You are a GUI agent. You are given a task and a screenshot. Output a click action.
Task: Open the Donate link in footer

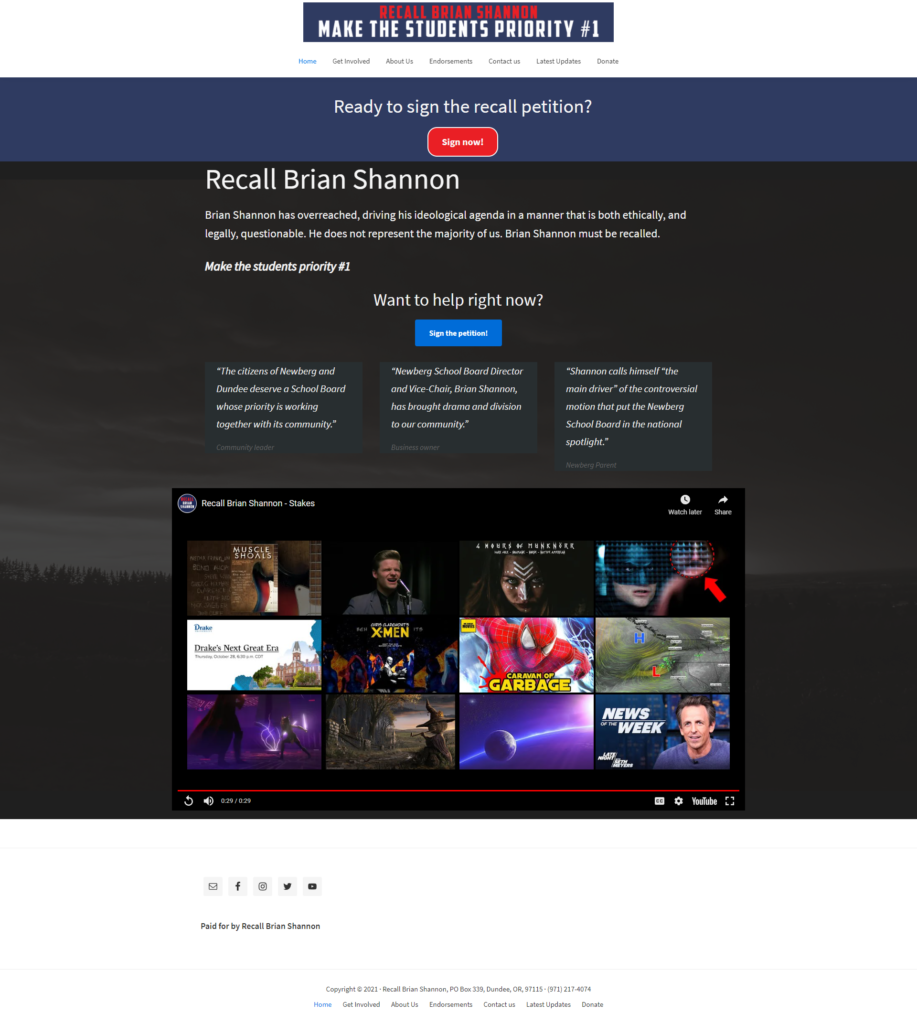[592, 1004]
